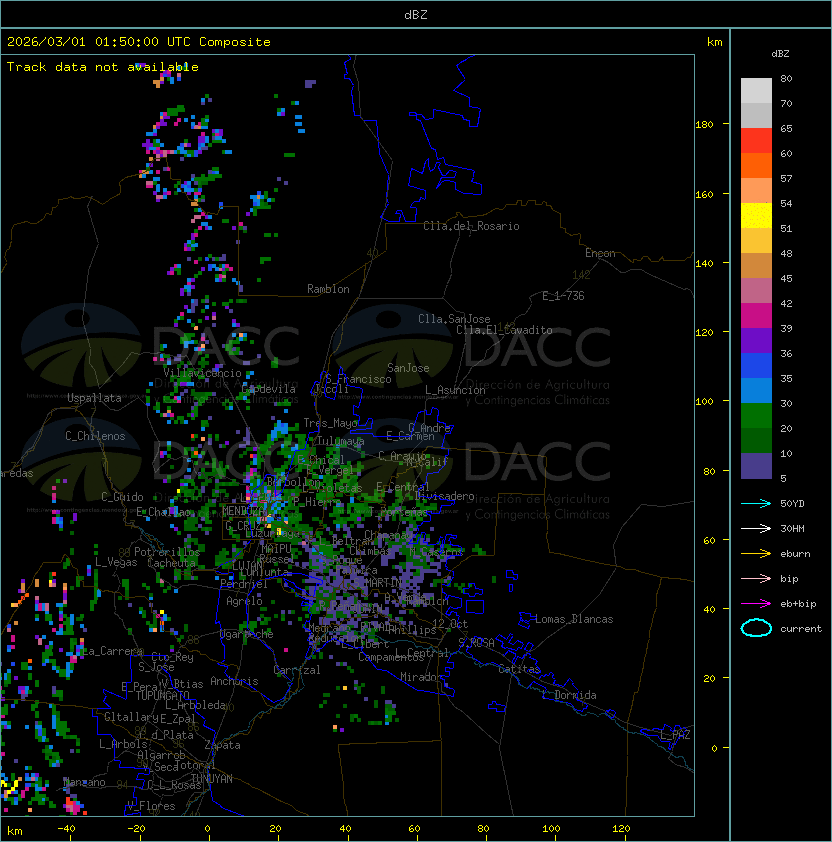This screenshot has height=842, width=832.
Task: Click the 'Divisadero' map label
Action: 444,496
